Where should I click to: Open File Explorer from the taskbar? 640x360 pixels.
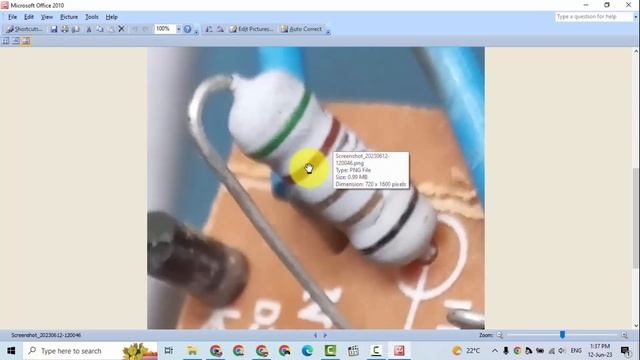[x=192, y=351]
